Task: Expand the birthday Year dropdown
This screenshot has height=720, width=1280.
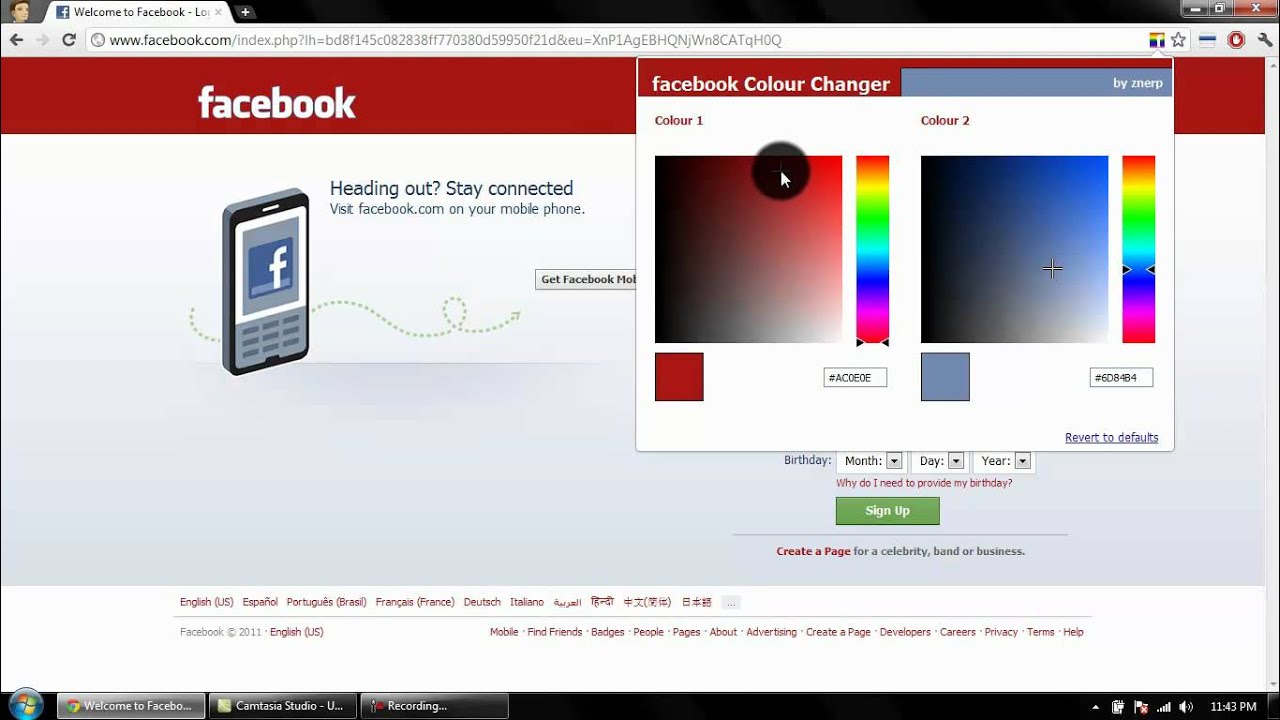Action: coord(1022,461)
